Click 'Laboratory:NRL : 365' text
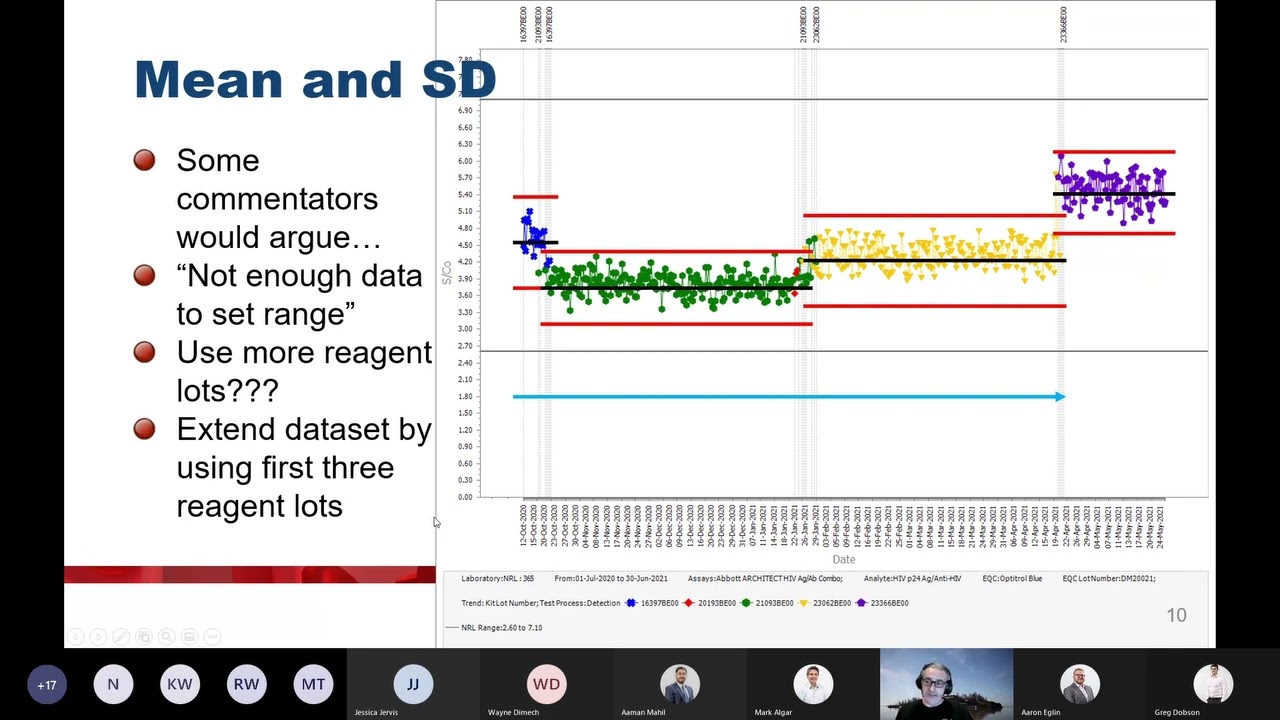Image resolution: width=1280 pixels, height=720 pixels. tap(498, 579)
